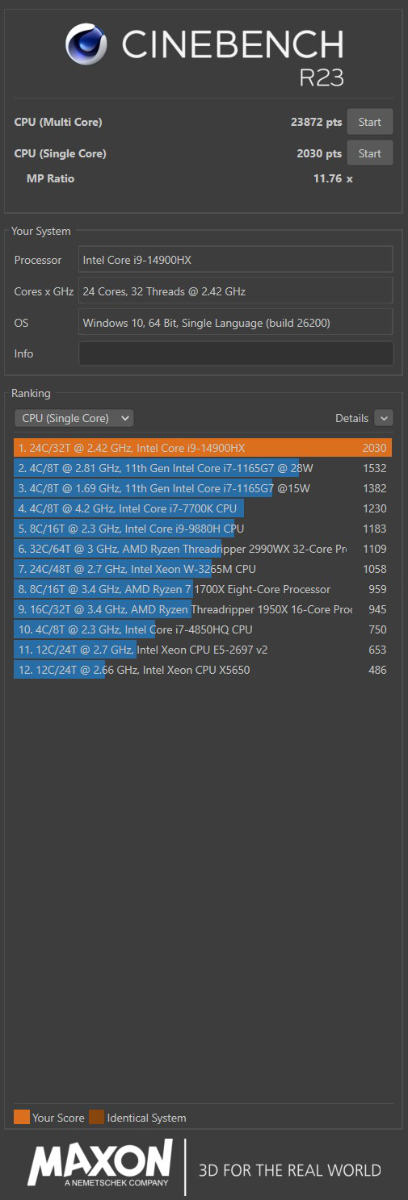
Task: Click the Processor field Intel Core i9-14900HX
Action: pos(236,261)
